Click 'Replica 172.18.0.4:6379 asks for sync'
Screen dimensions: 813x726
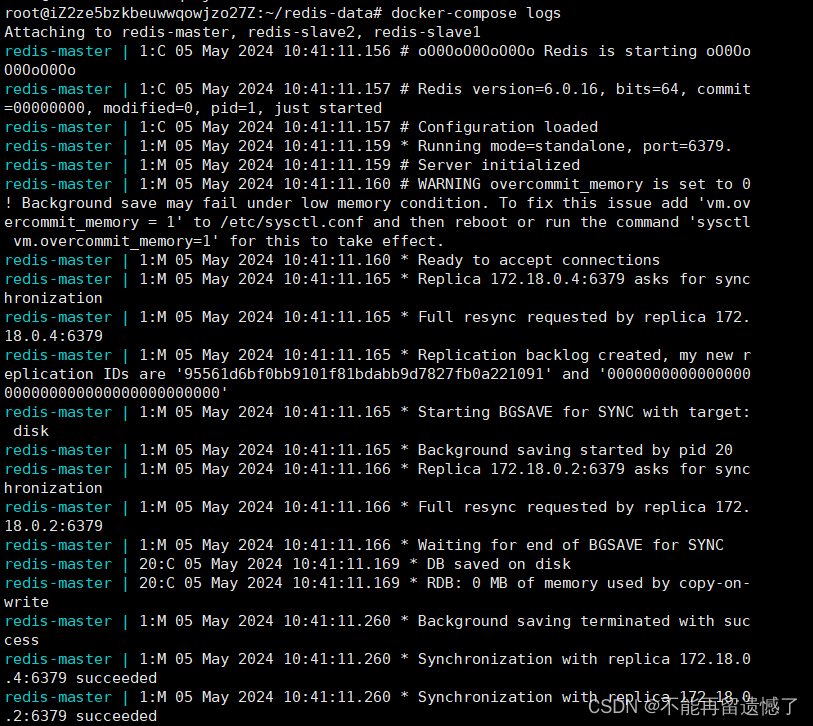[584, 279]
